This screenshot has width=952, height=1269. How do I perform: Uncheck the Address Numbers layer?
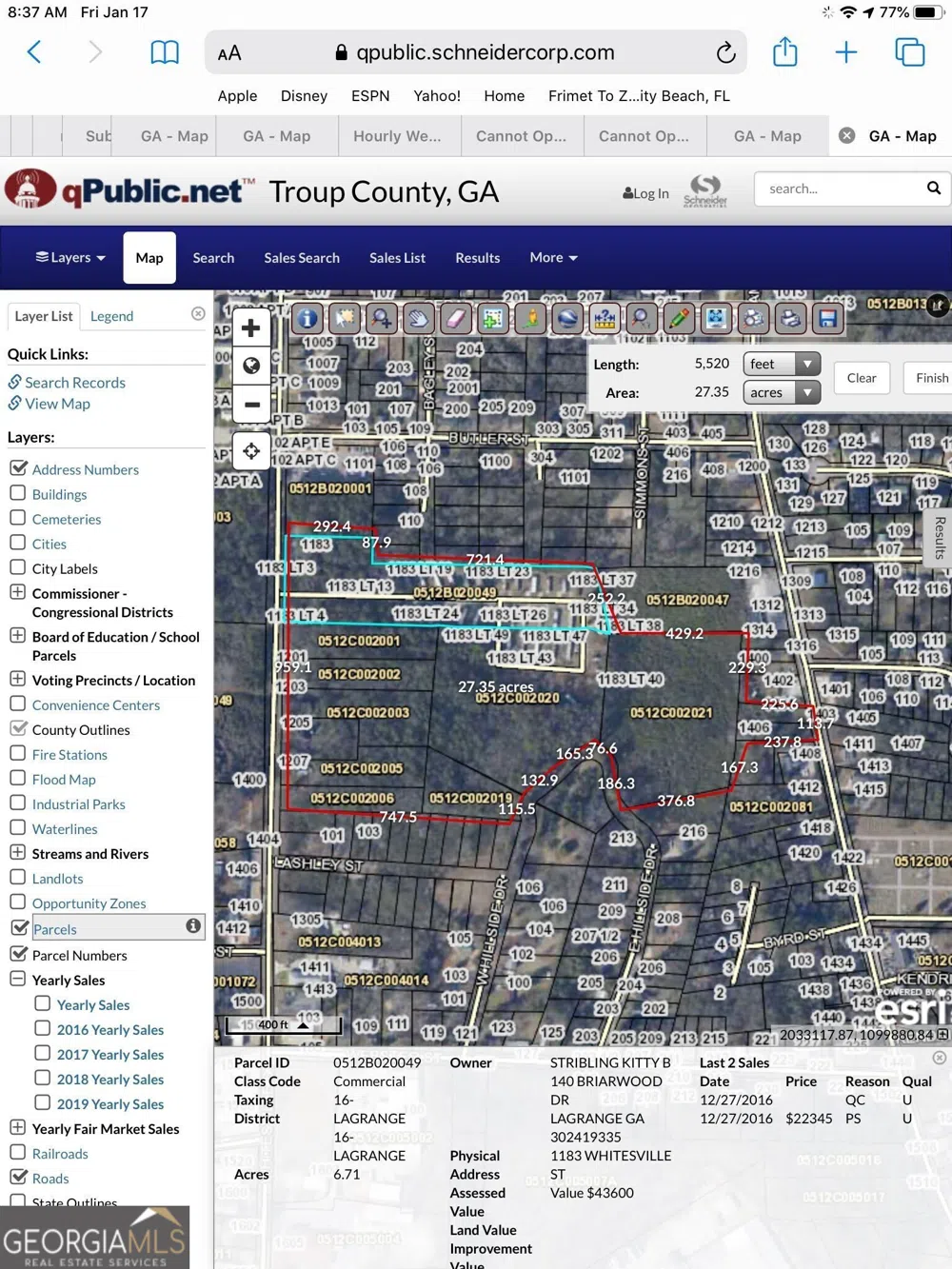click(18, 468)
